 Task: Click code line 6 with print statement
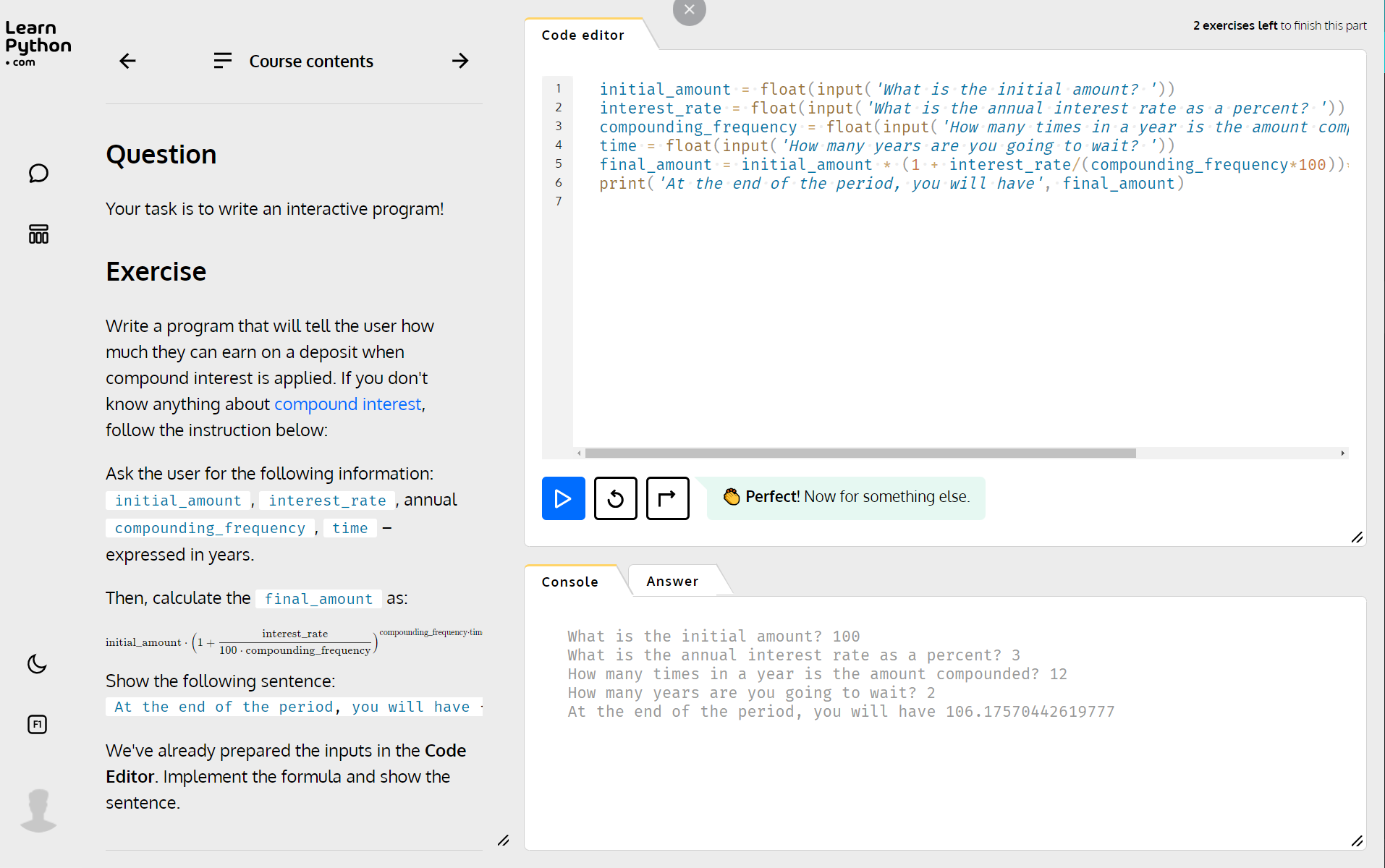point(891,184)
